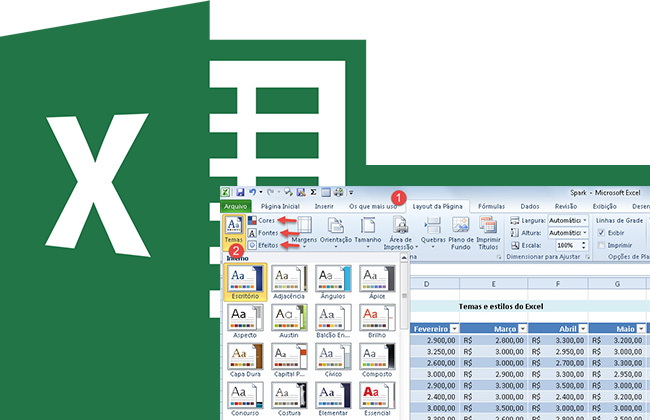650x420 pixels.
Task: Uncheck Exibir under Linhas de Grade
Action: (x=601, y=233)
